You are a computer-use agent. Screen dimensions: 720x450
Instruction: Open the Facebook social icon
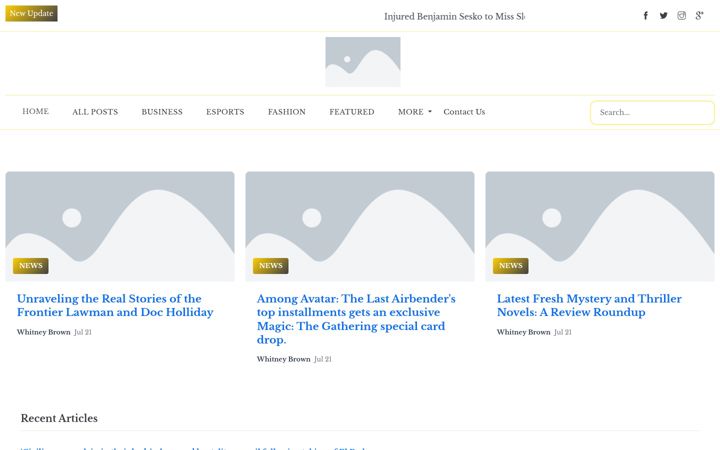645,16
